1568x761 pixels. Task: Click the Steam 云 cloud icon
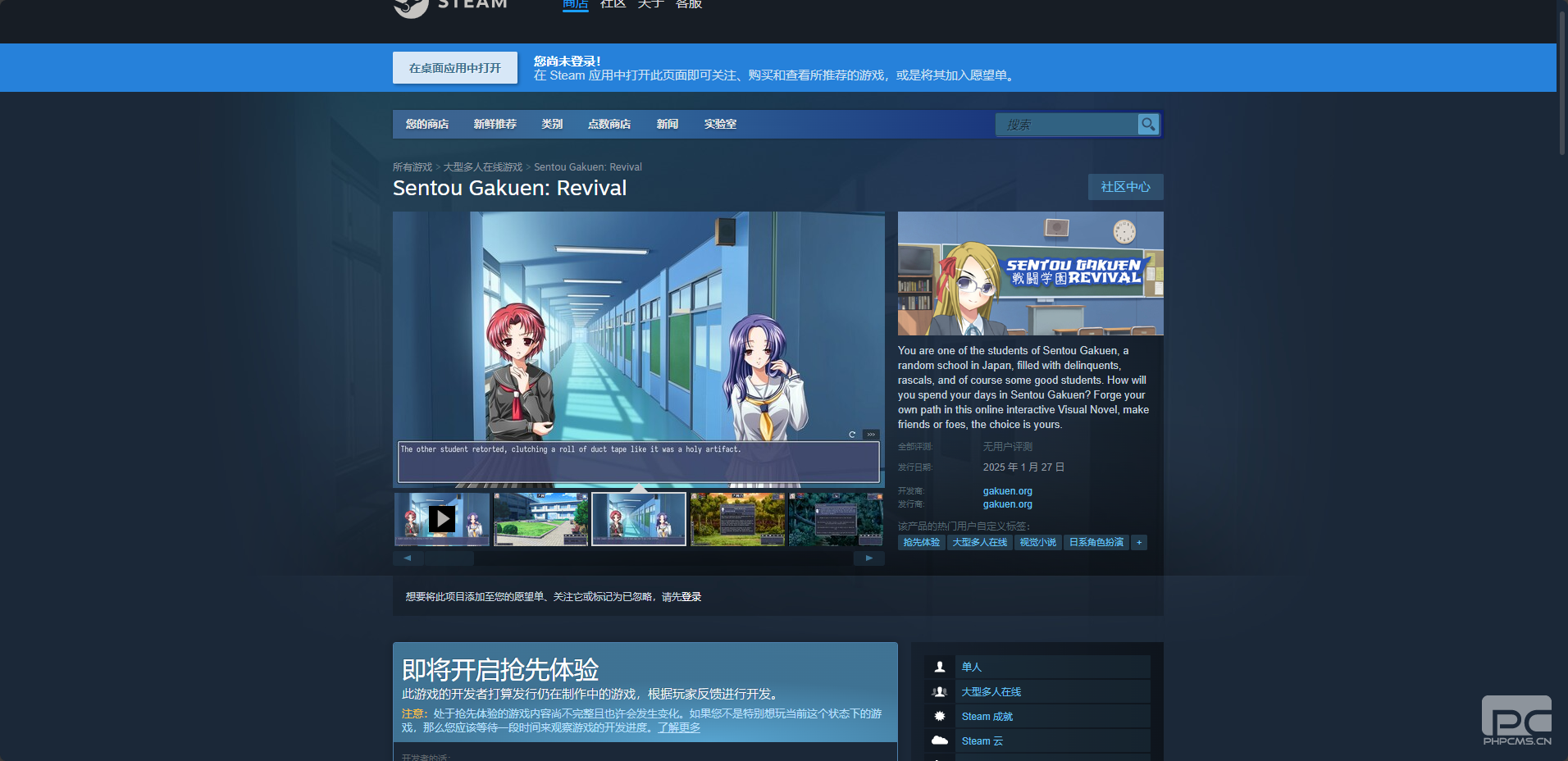click(x=940, y=740)
